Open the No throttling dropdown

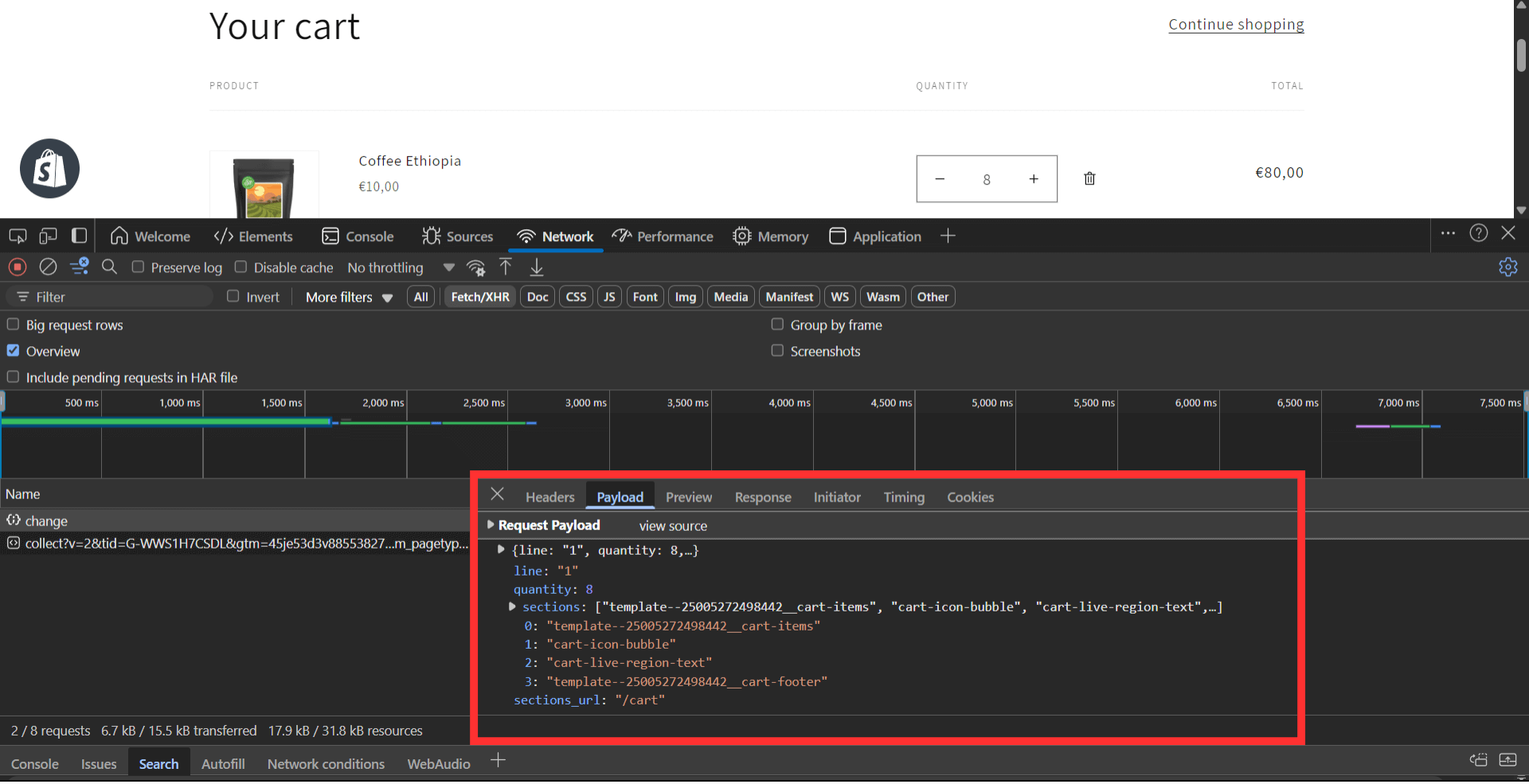[x=385, y=267]
